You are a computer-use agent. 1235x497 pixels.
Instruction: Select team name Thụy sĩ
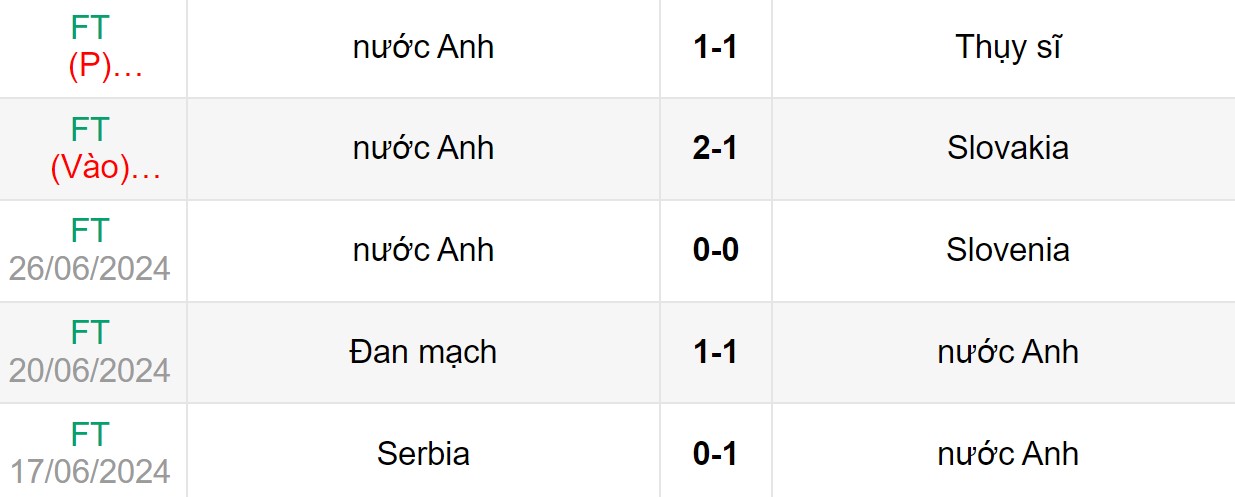1008,47
